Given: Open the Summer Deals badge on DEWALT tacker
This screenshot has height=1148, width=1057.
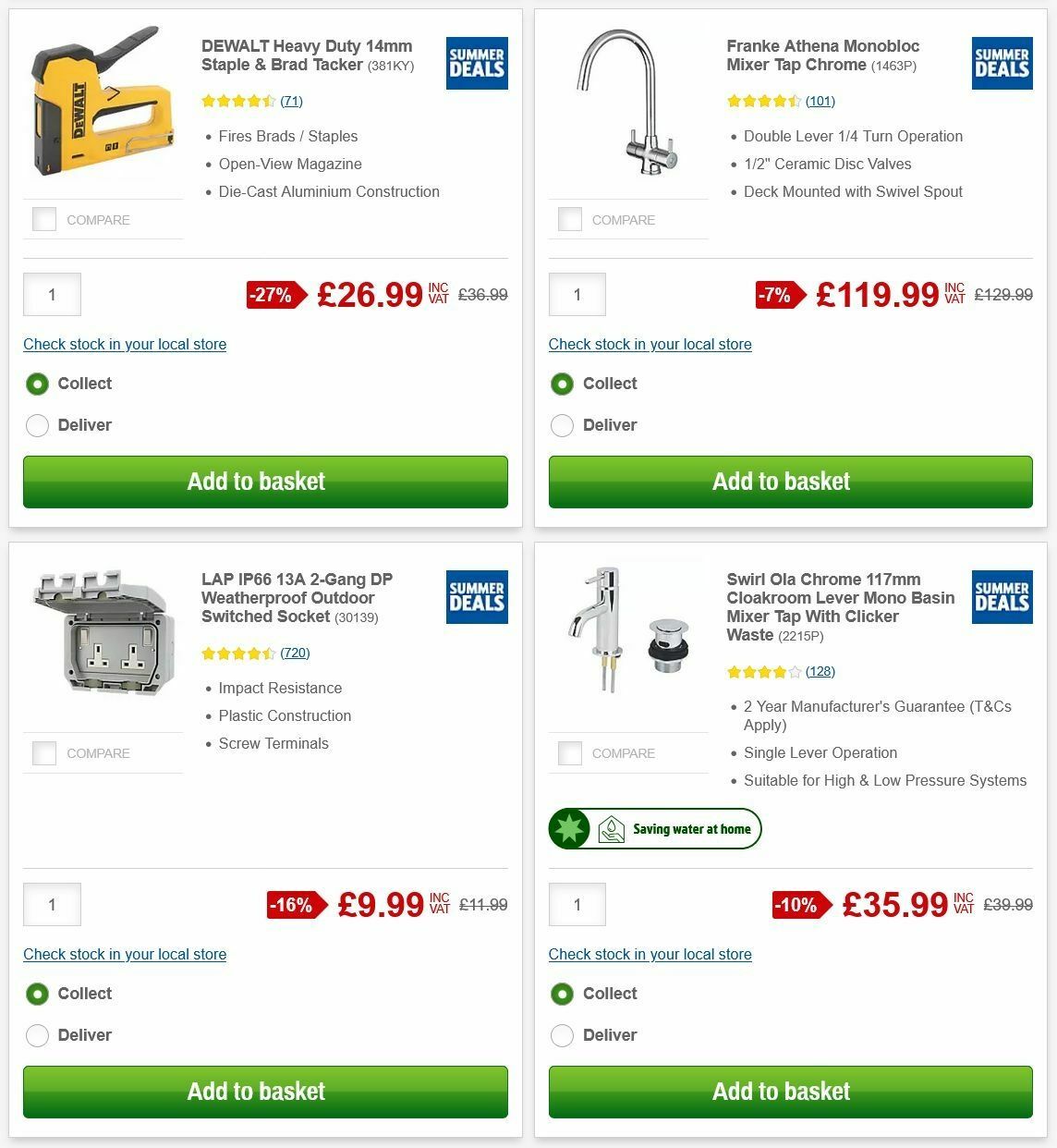Looking at the screenshot, I should (x=476, y=63).
